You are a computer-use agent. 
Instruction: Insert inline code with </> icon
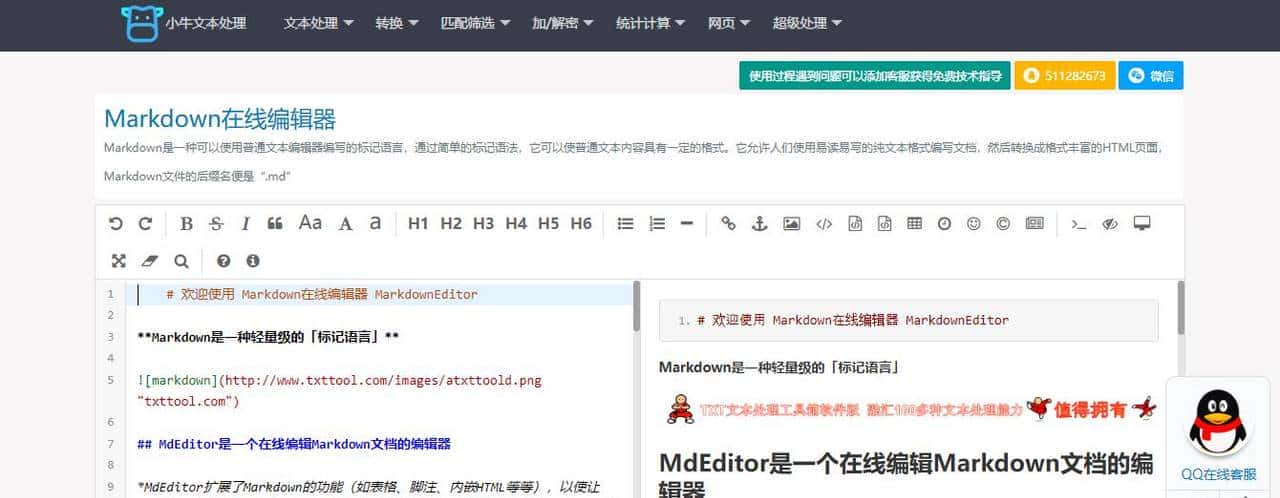click(x=824, y=224)
